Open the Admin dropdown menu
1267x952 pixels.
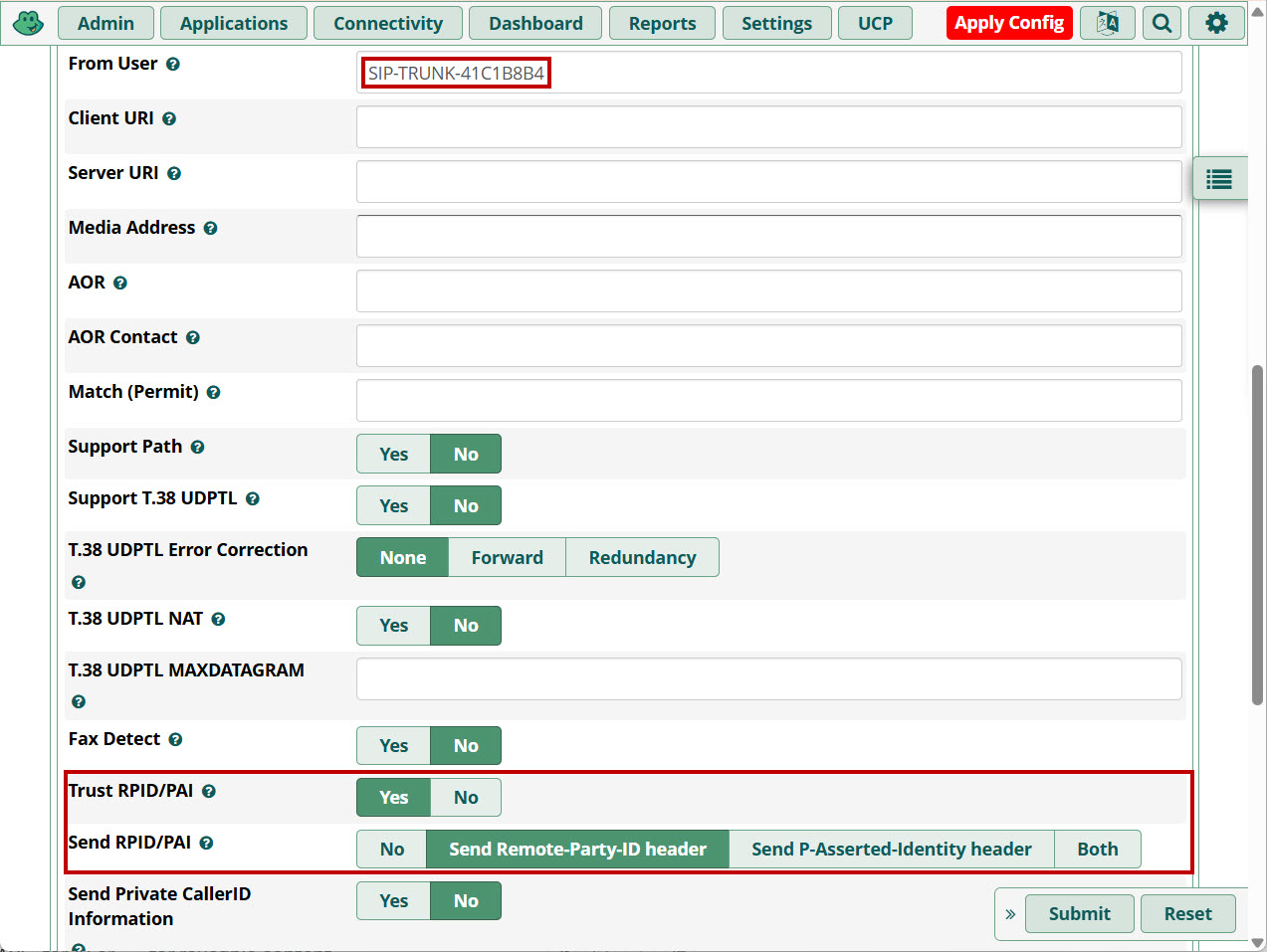(x=106, y=23)
